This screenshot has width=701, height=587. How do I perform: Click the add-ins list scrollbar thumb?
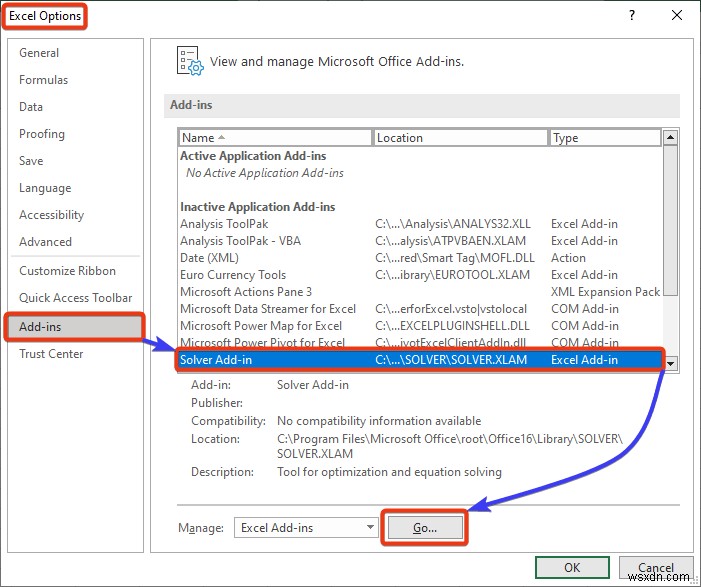click(670, 220)
